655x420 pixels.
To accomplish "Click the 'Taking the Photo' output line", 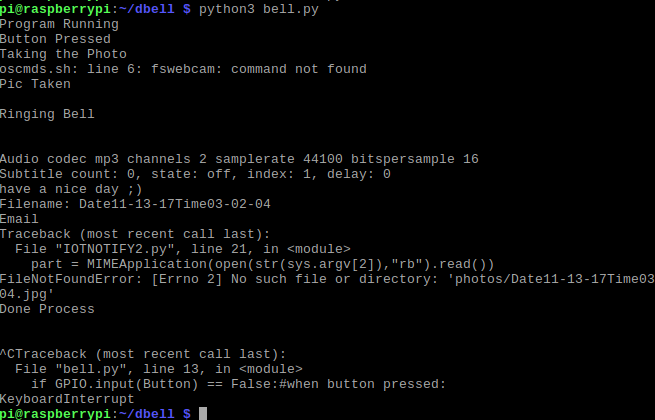I will pyautogui.click(x=63, y=54).
